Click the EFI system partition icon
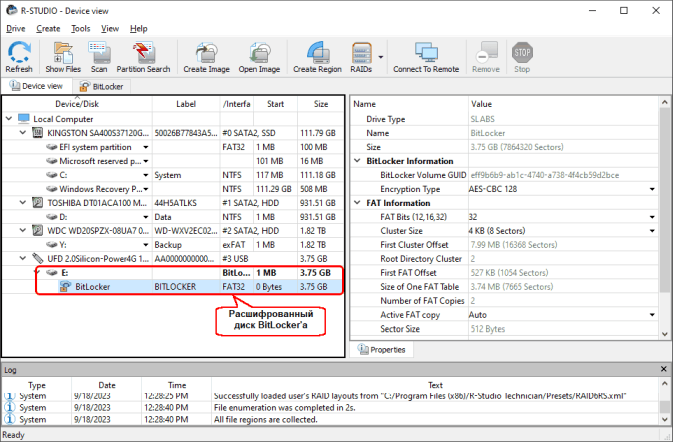This screenshot has width=673, height=442. click(x=52, y=147)
